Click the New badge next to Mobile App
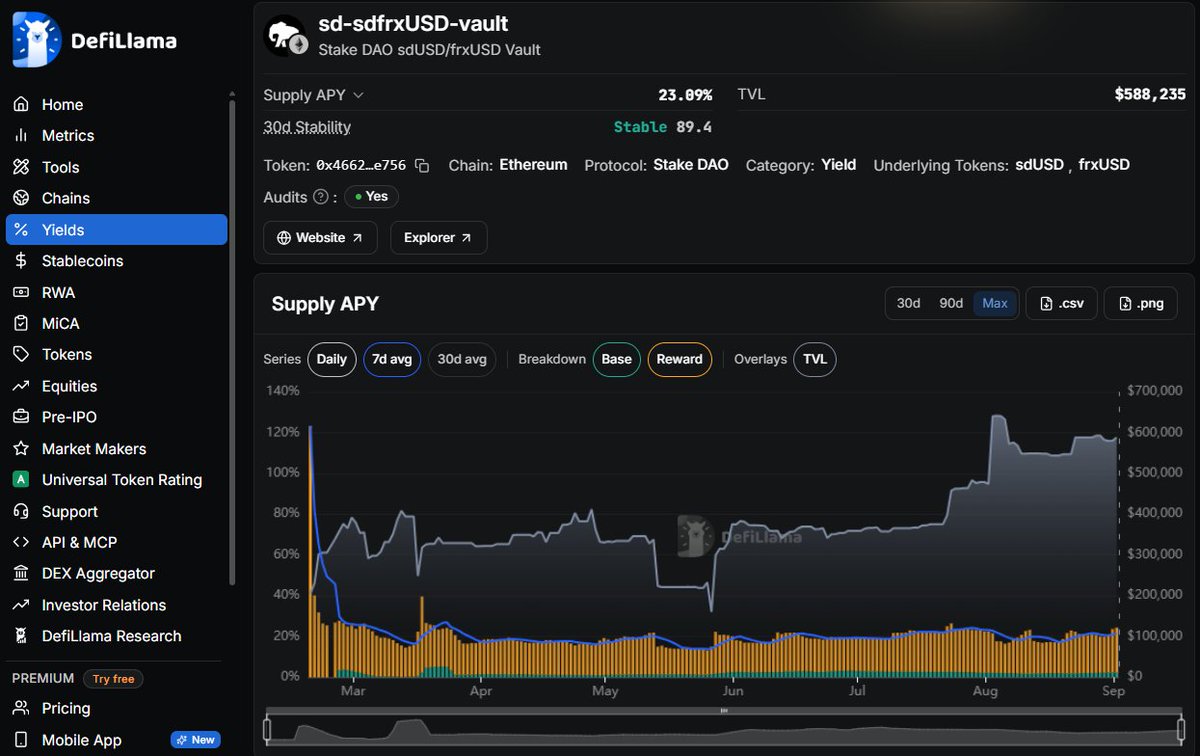Screen dimensions: 1200x756 click(195, 740)
